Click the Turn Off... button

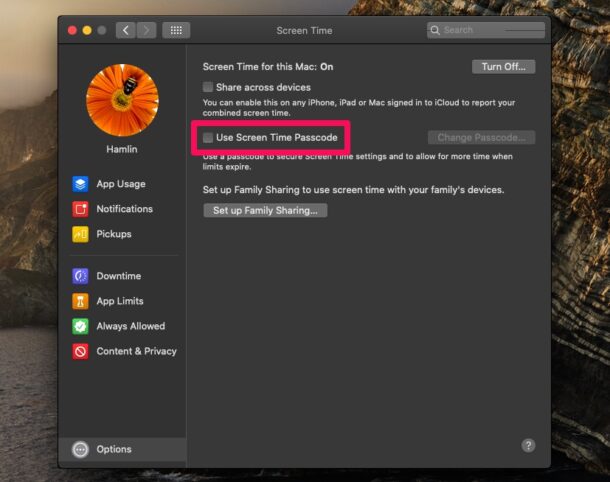click(503, 67)
